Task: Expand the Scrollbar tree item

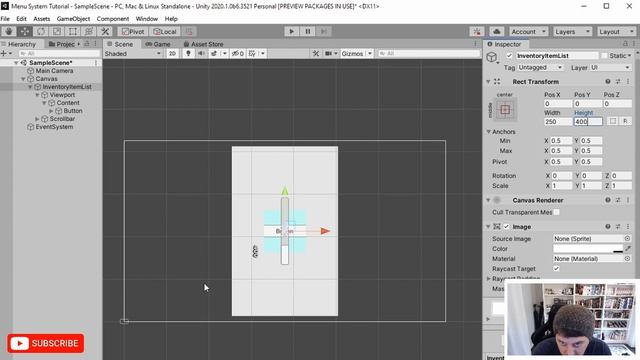Action: 37,119
